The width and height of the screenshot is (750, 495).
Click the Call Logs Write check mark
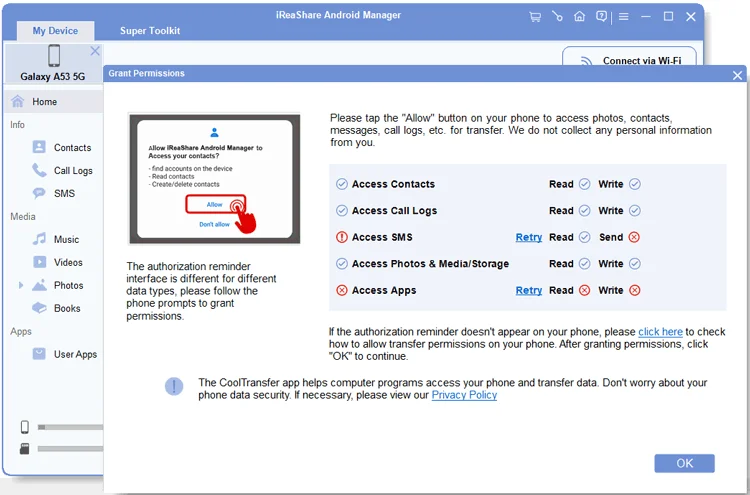pos(635,210)
